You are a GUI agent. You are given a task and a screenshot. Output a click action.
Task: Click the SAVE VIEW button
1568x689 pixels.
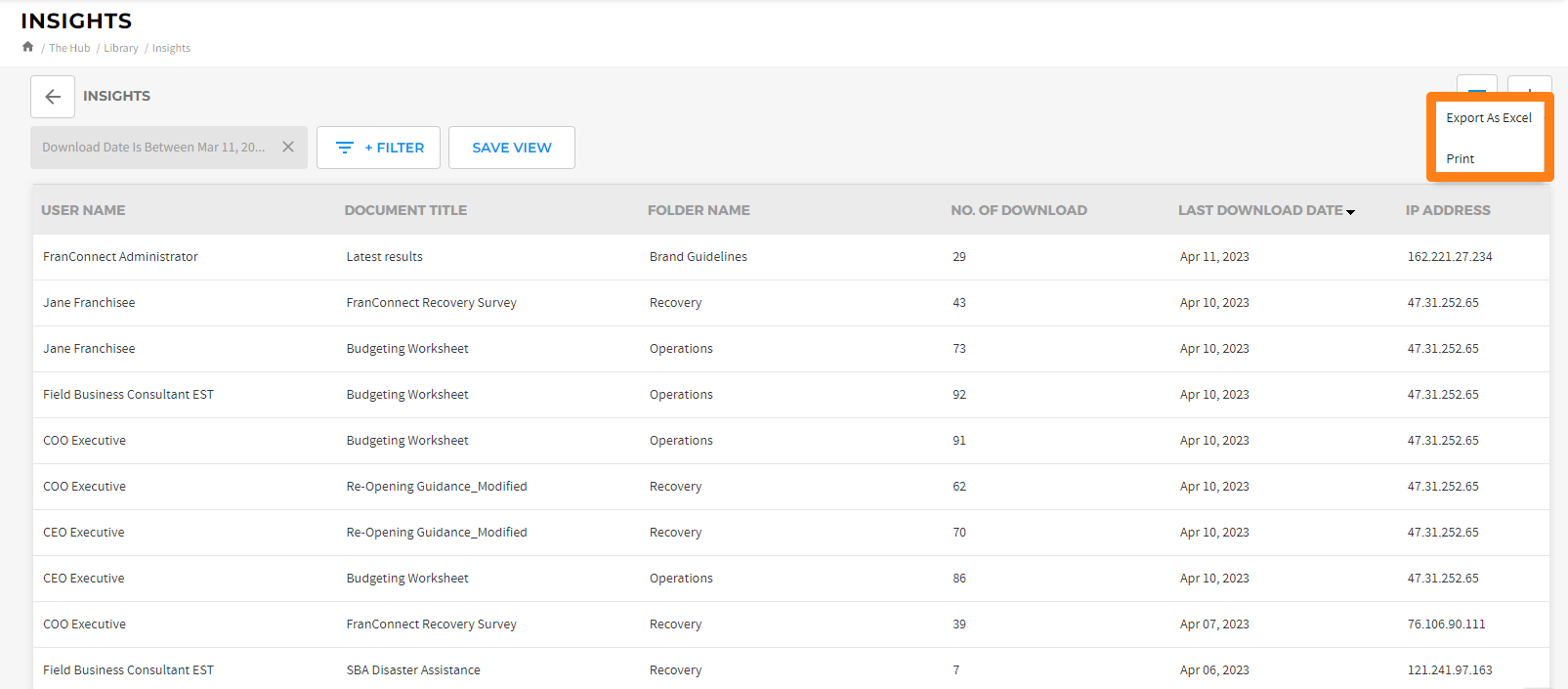tap(511, 148)
